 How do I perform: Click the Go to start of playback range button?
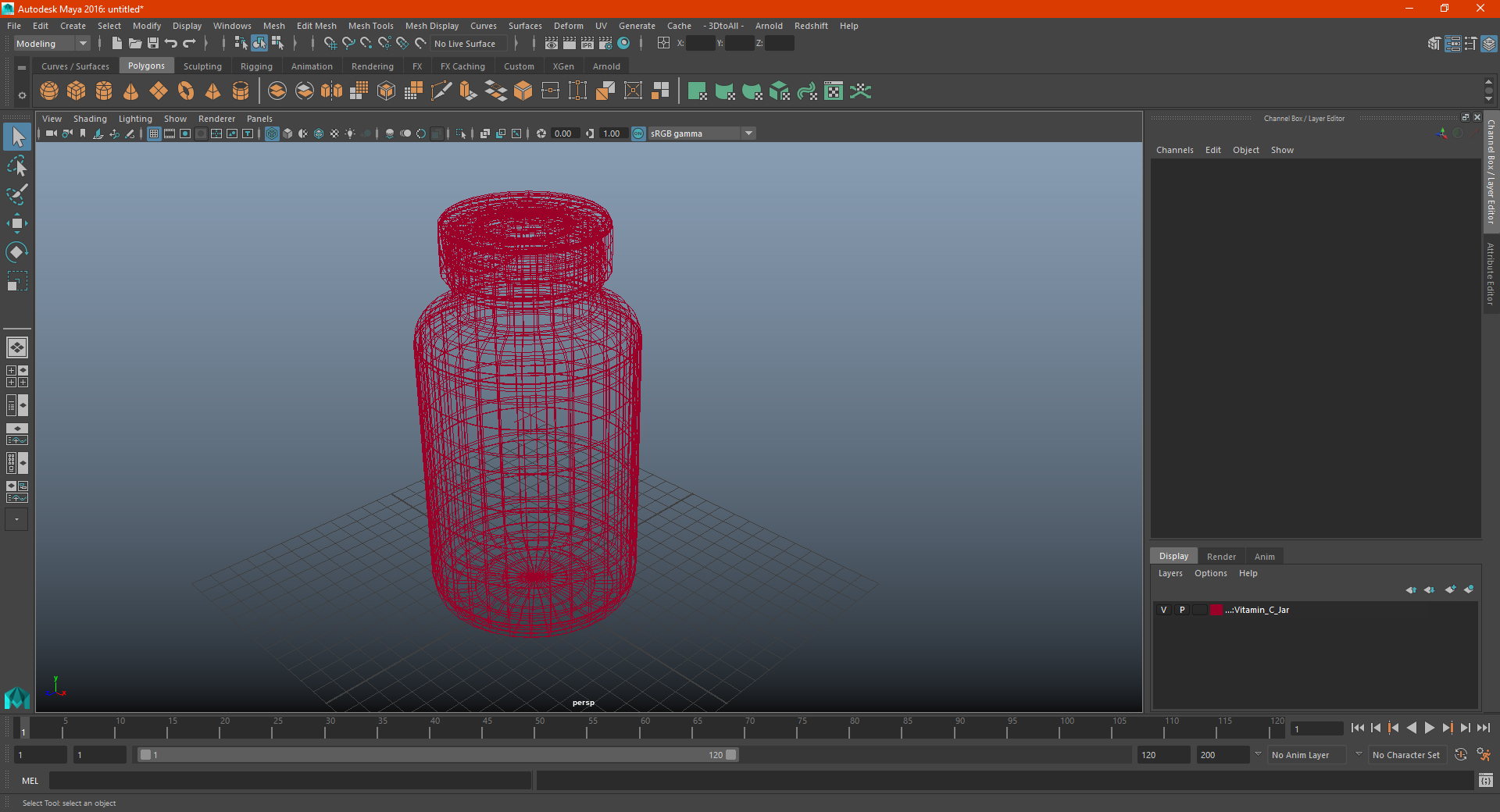click(1358, 728)
